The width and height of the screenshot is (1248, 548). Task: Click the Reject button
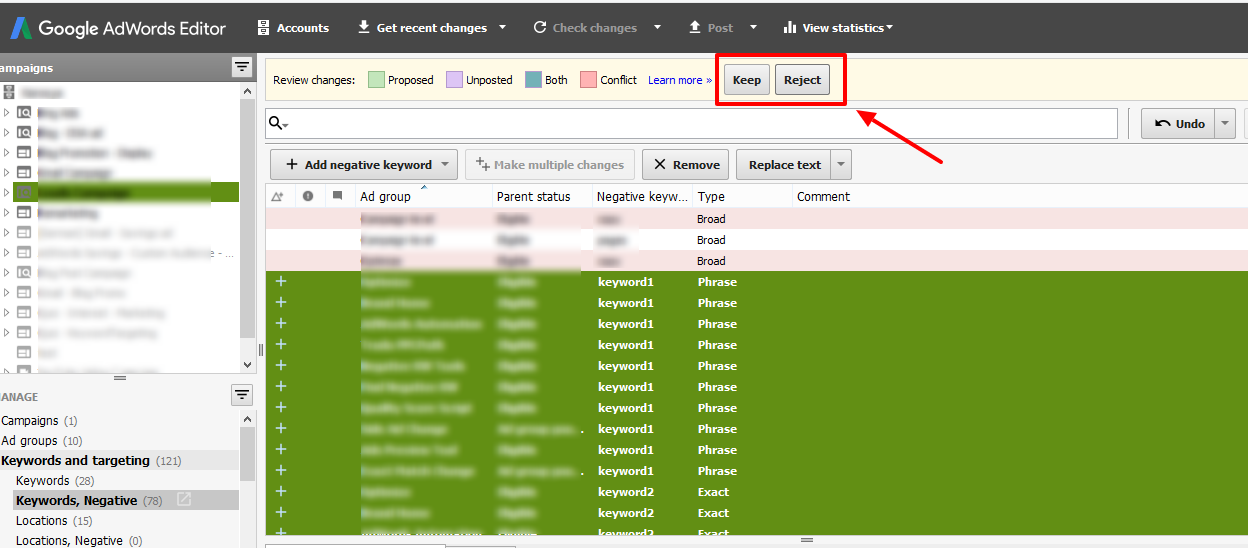click(802, 80)
